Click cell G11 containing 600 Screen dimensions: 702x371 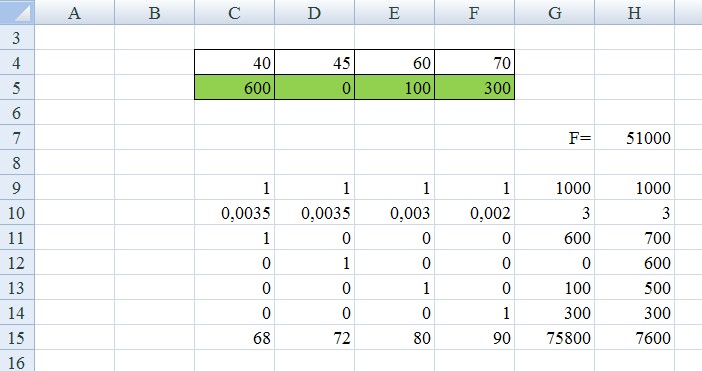555,238
